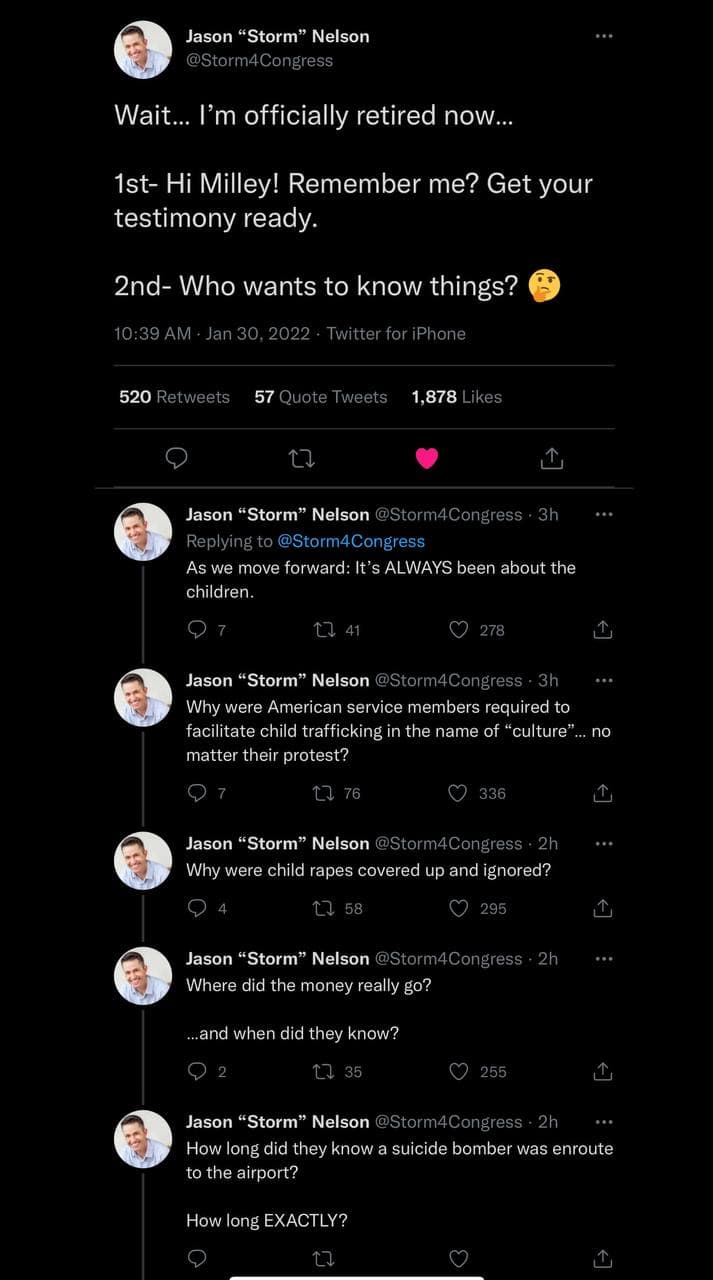Open the main tweet author's profile picture
The image size is (713, 1280).
click(x=143, y=49)
